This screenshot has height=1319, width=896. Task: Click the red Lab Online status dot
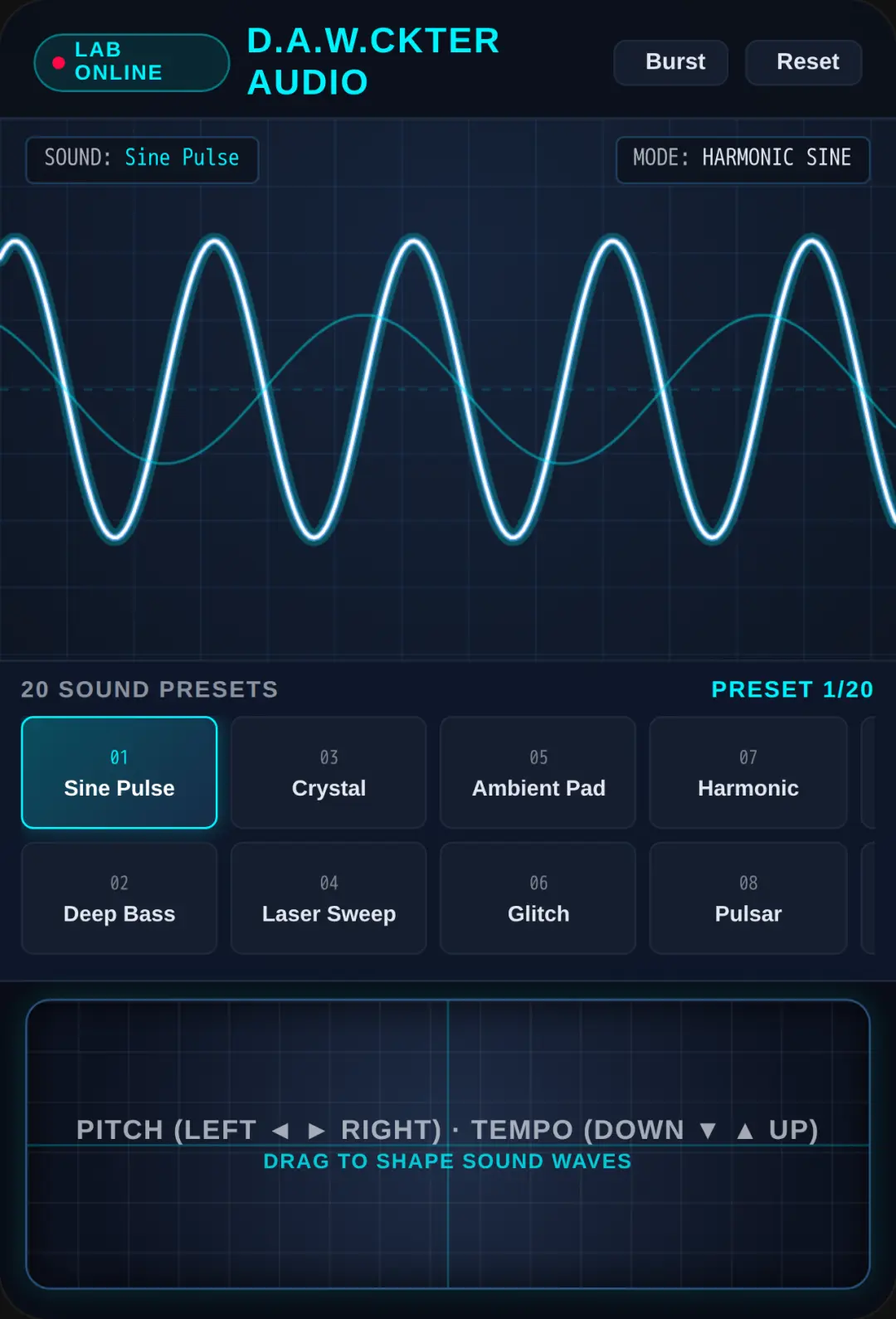click(58, 62)
